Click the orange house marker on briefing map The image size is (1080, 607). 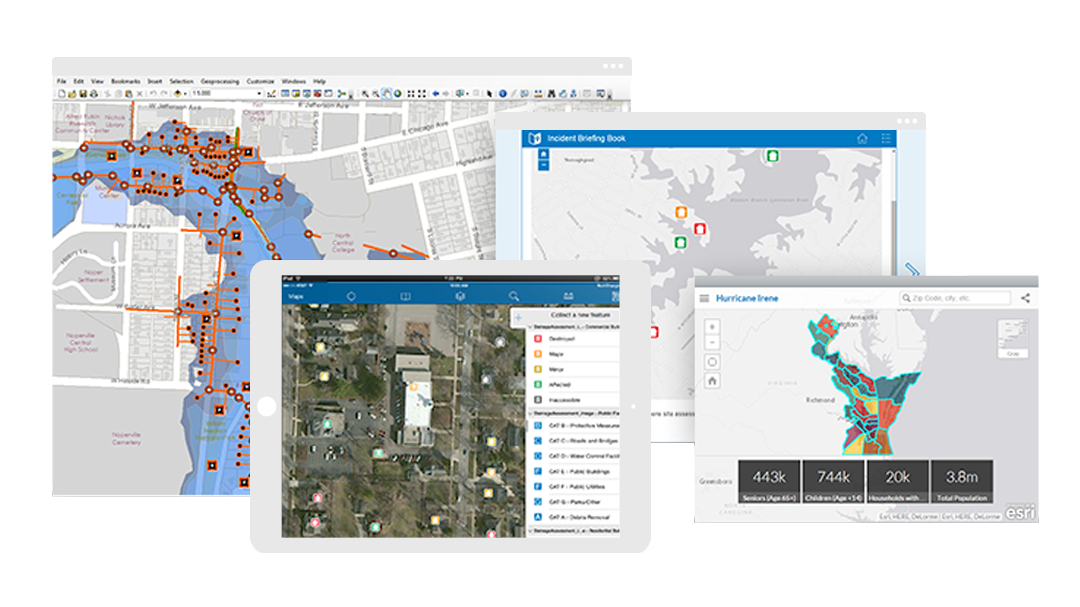pyautogui.click(x=681, y=212)
